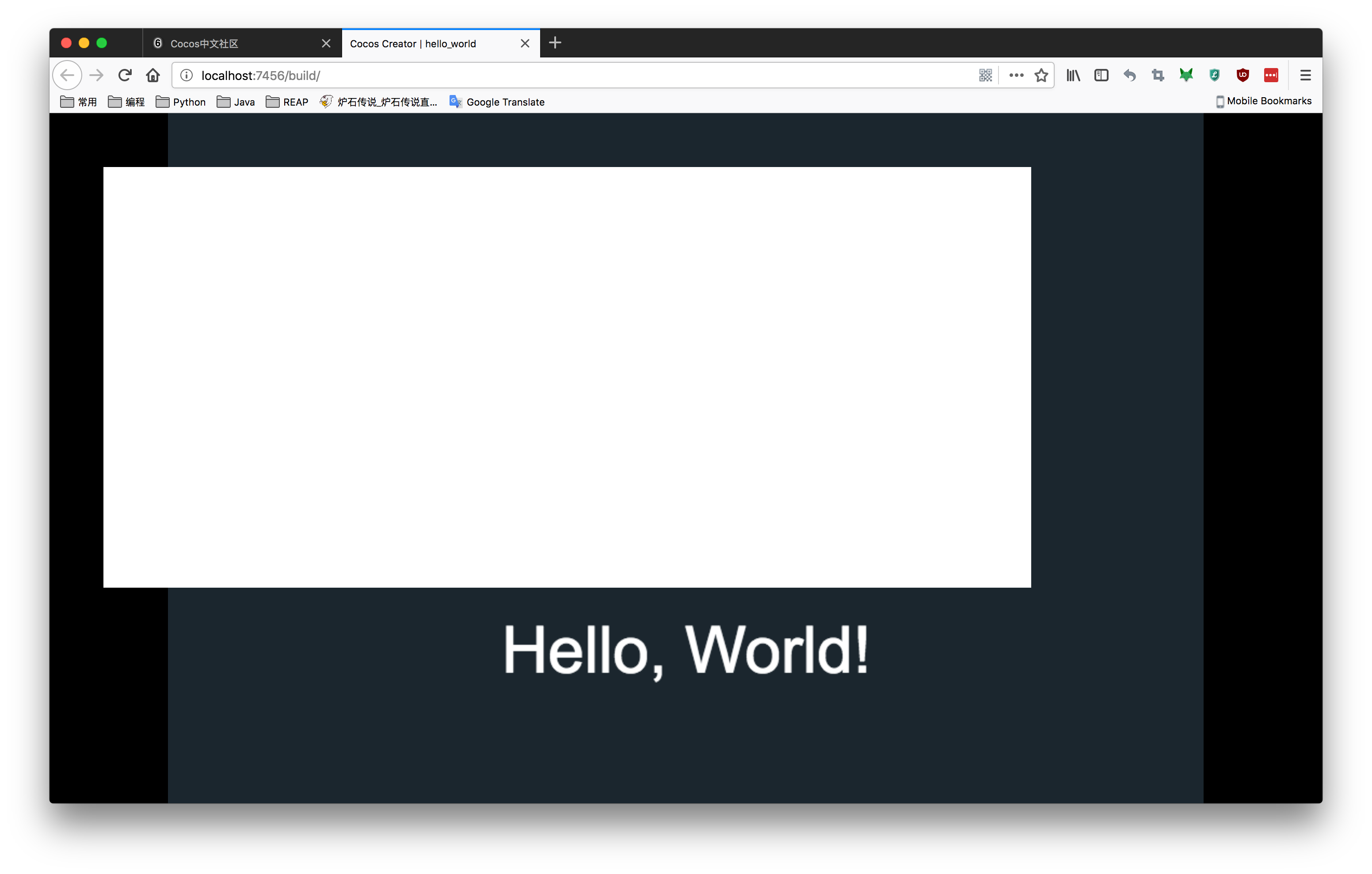This screenshot has height=874, width=1372.
Task: Bookmark this page with the star icon
Action: [1041, 75]
